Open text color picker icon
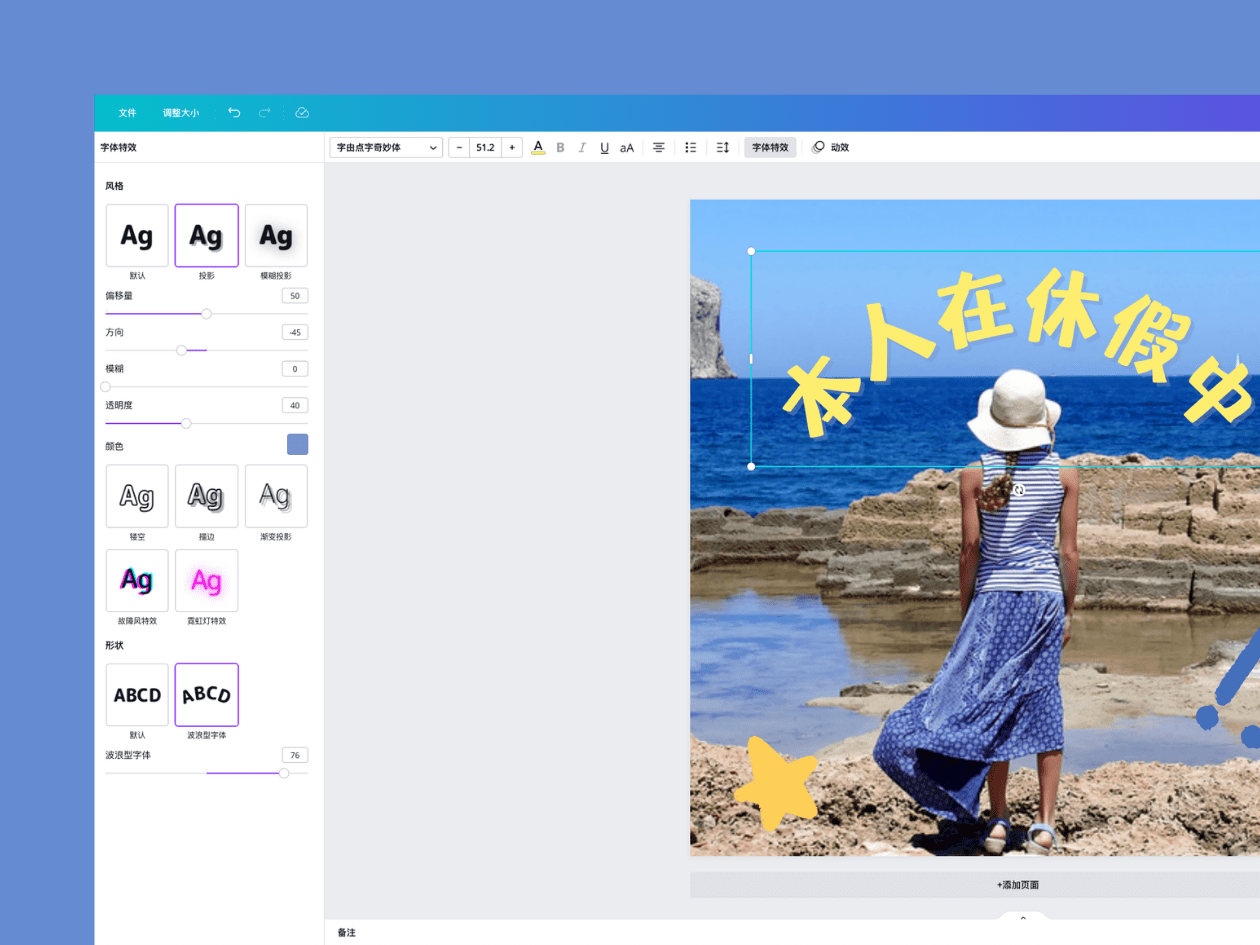The width and height of the screenshot is (1260, 945). 538,147
